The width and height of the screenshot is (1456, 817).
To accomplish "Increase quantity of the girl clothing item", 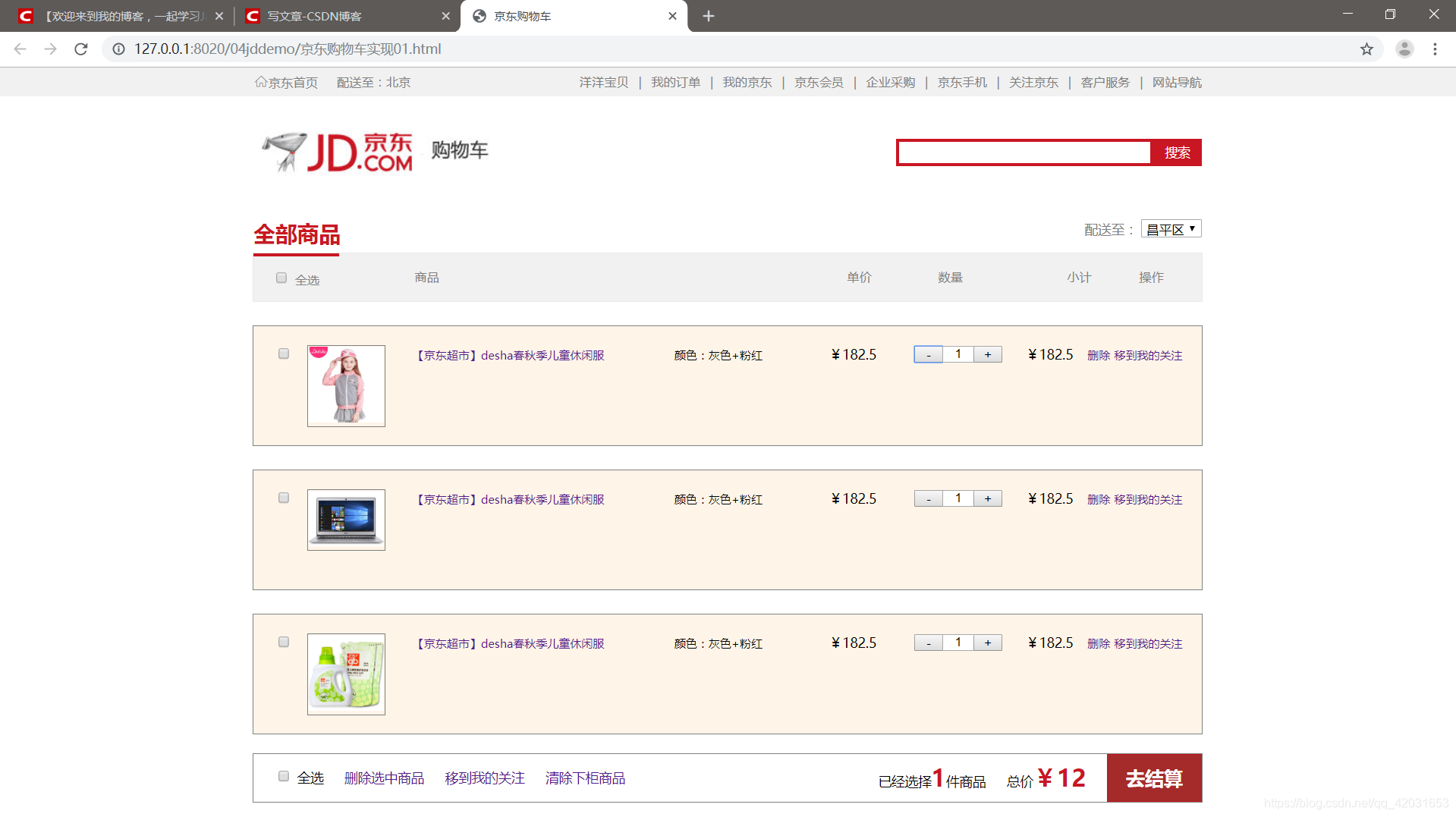I will tap(987, 354).
